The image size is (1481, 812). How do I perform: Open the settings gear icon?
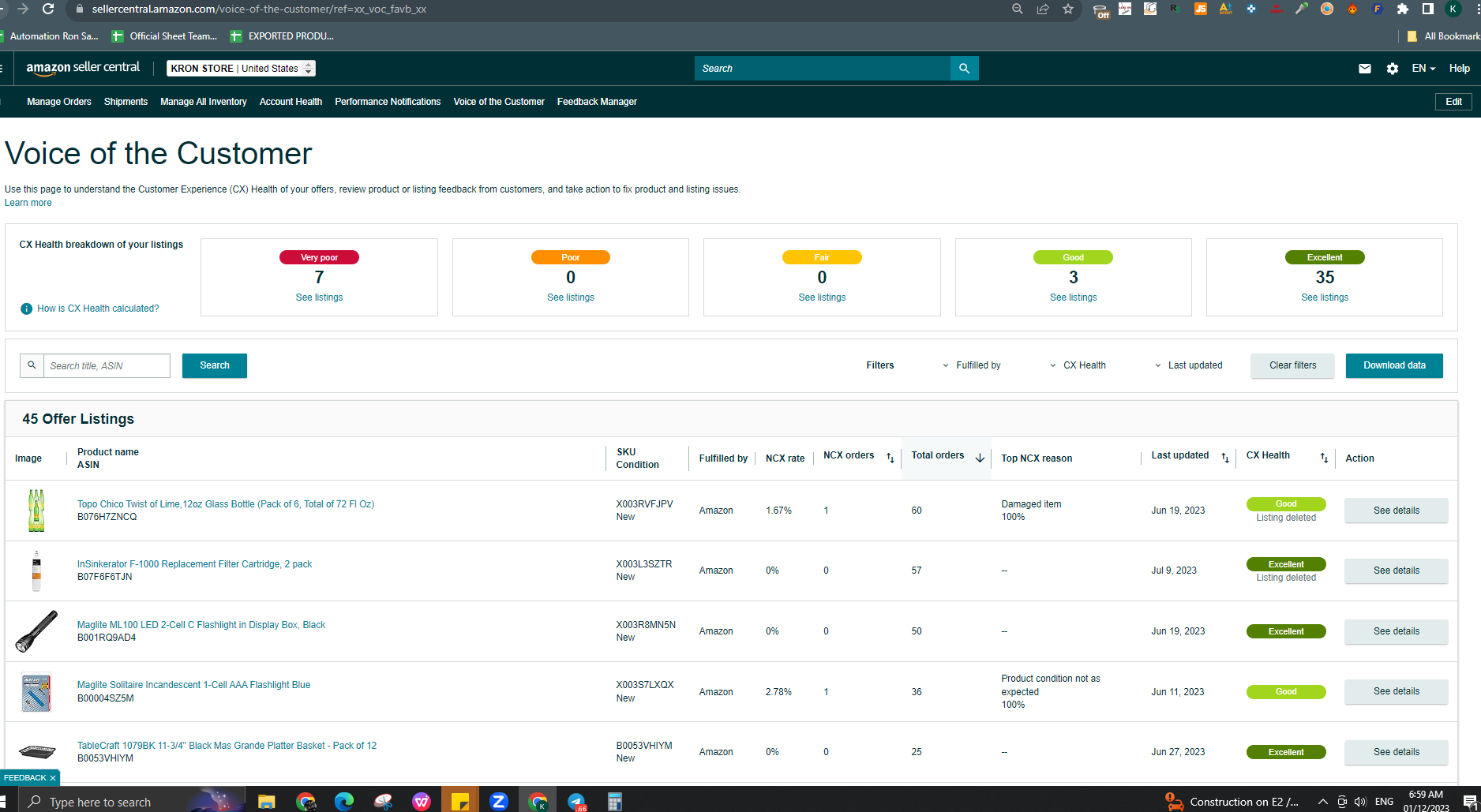[x=1393, y=69]
